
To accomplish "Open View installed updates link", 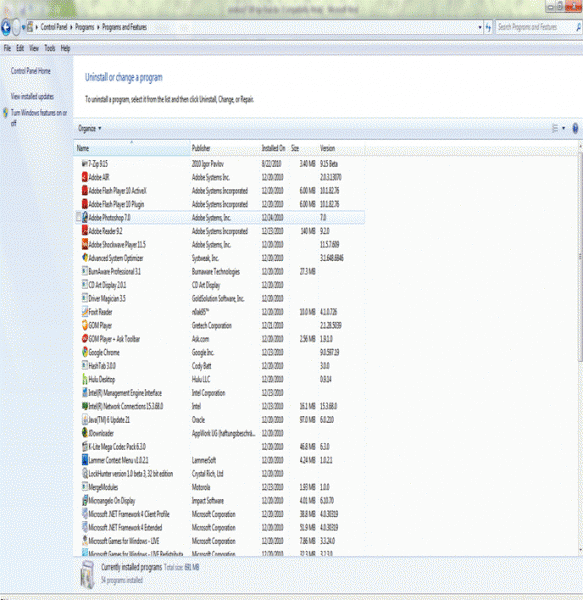I will (32, 96).
